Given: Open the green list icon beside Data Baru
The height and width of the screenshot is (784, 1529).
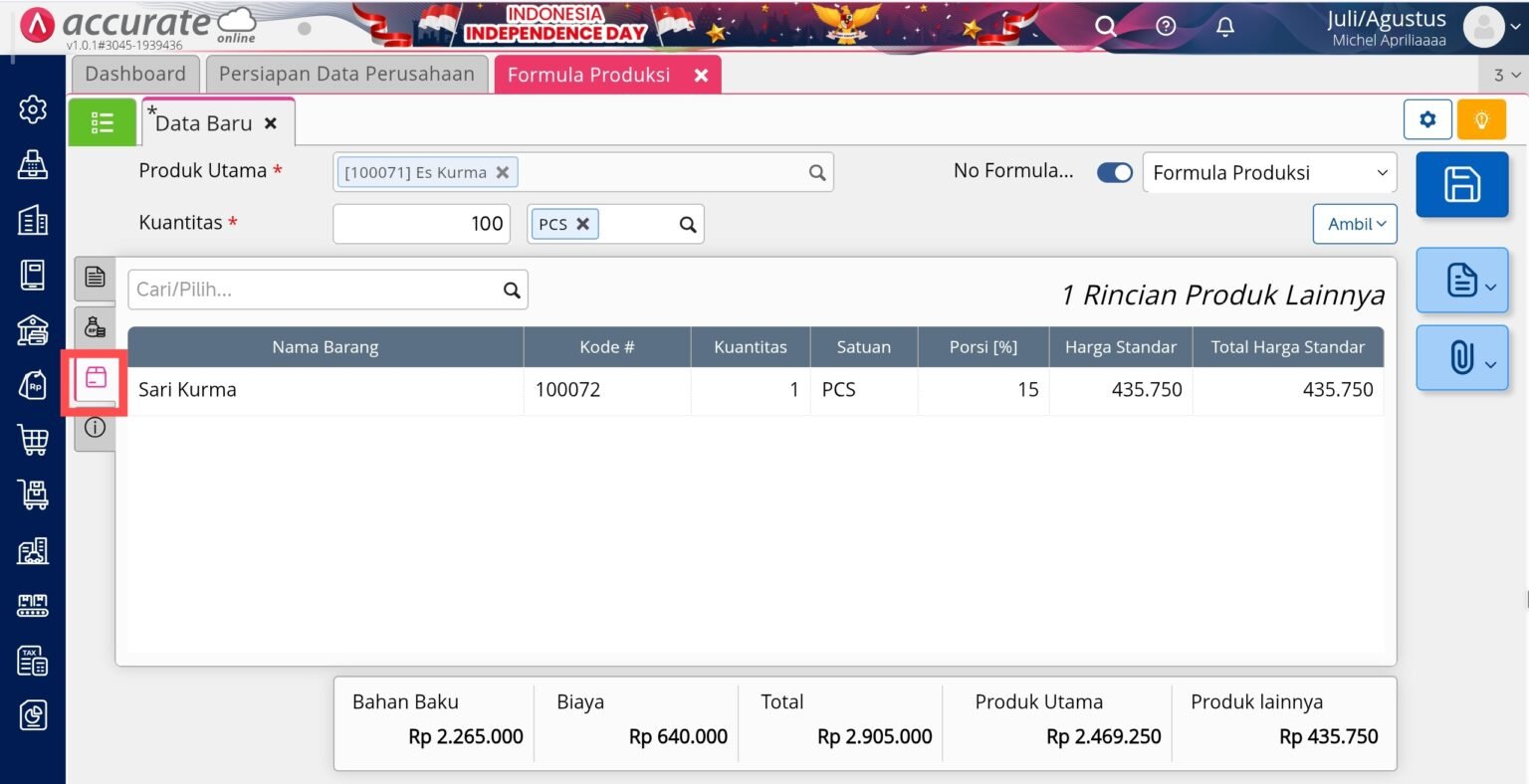Looking at the screenshot, I should tap(102, 121).
